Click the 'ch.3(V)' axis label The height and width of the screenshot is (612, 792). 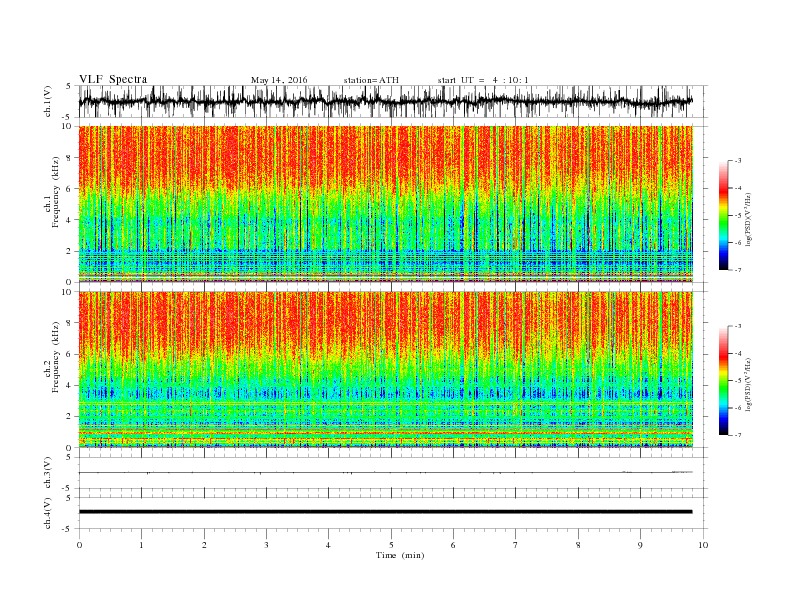click(48, 473)
